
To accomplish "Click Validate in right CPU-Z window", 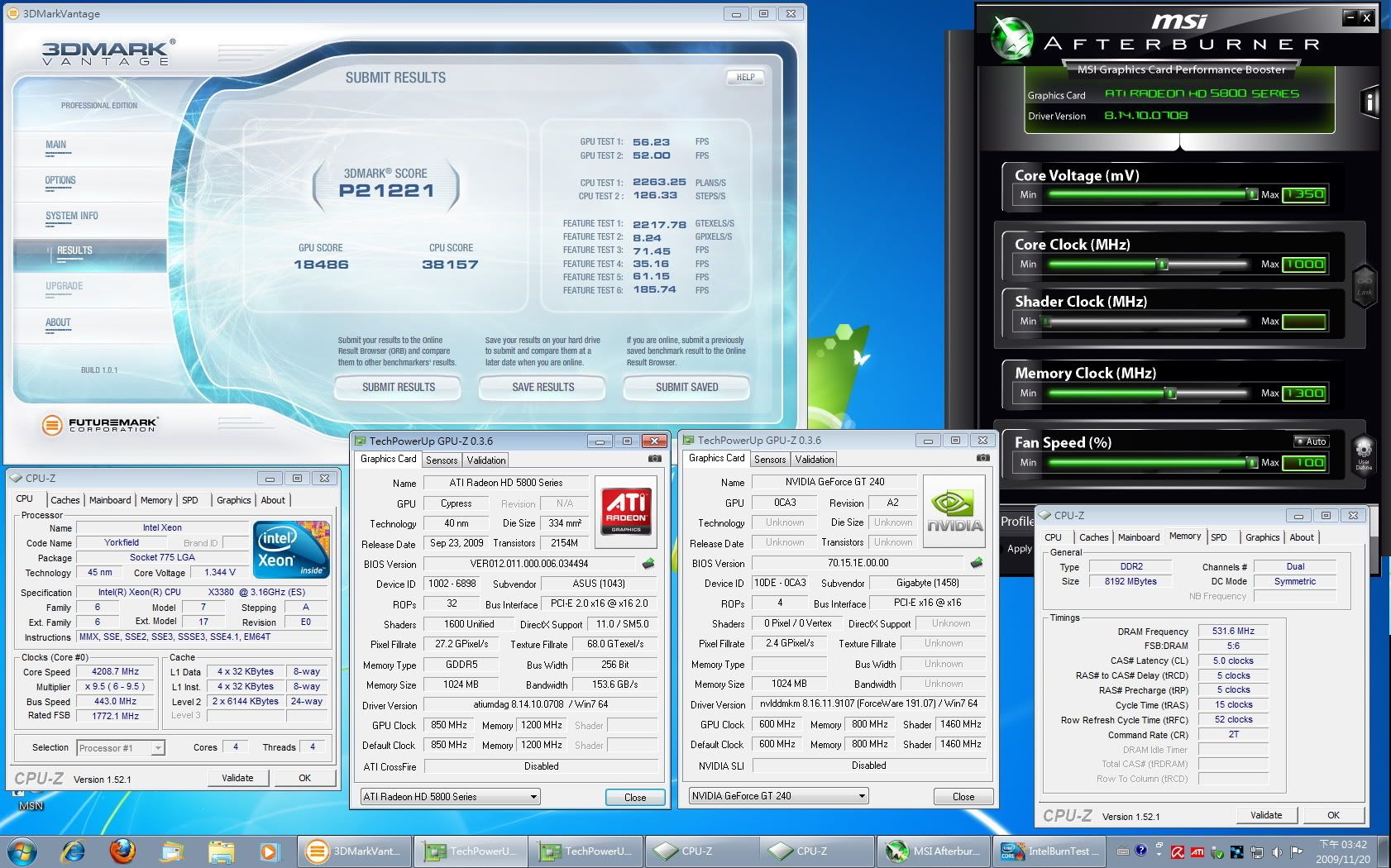I will 1266,815.
